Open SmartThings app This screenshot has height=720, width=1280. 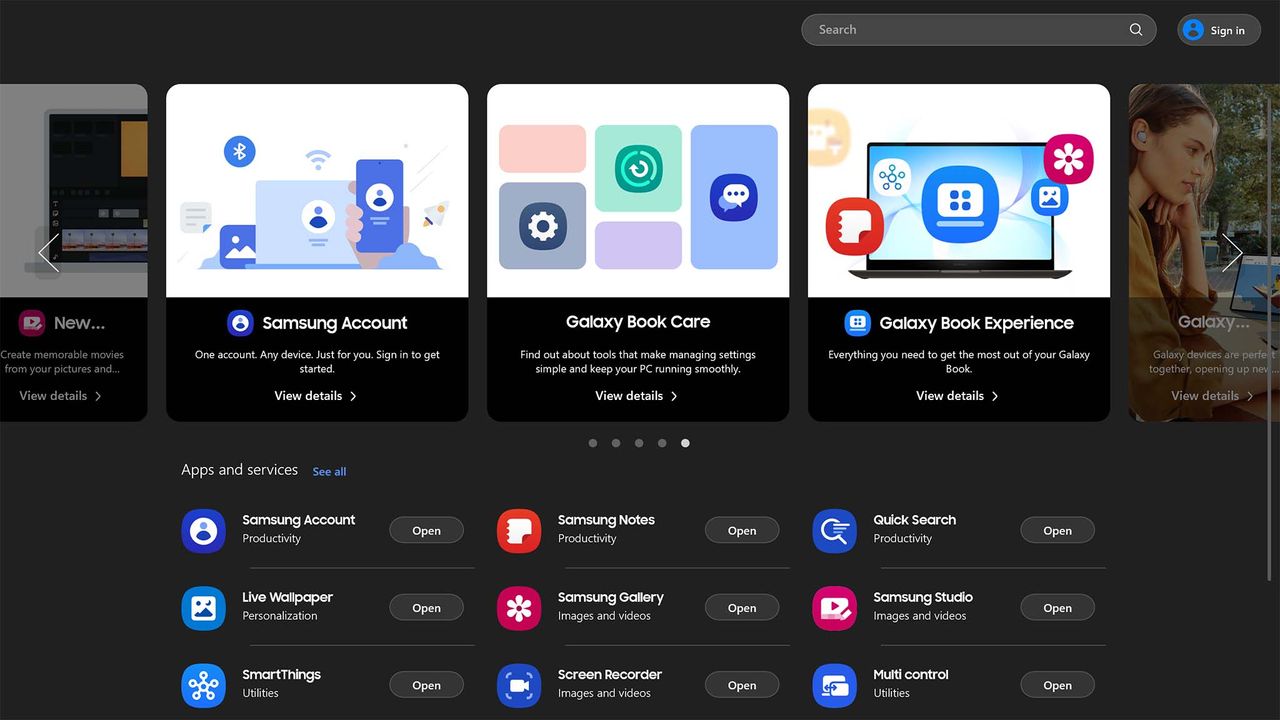426,685
